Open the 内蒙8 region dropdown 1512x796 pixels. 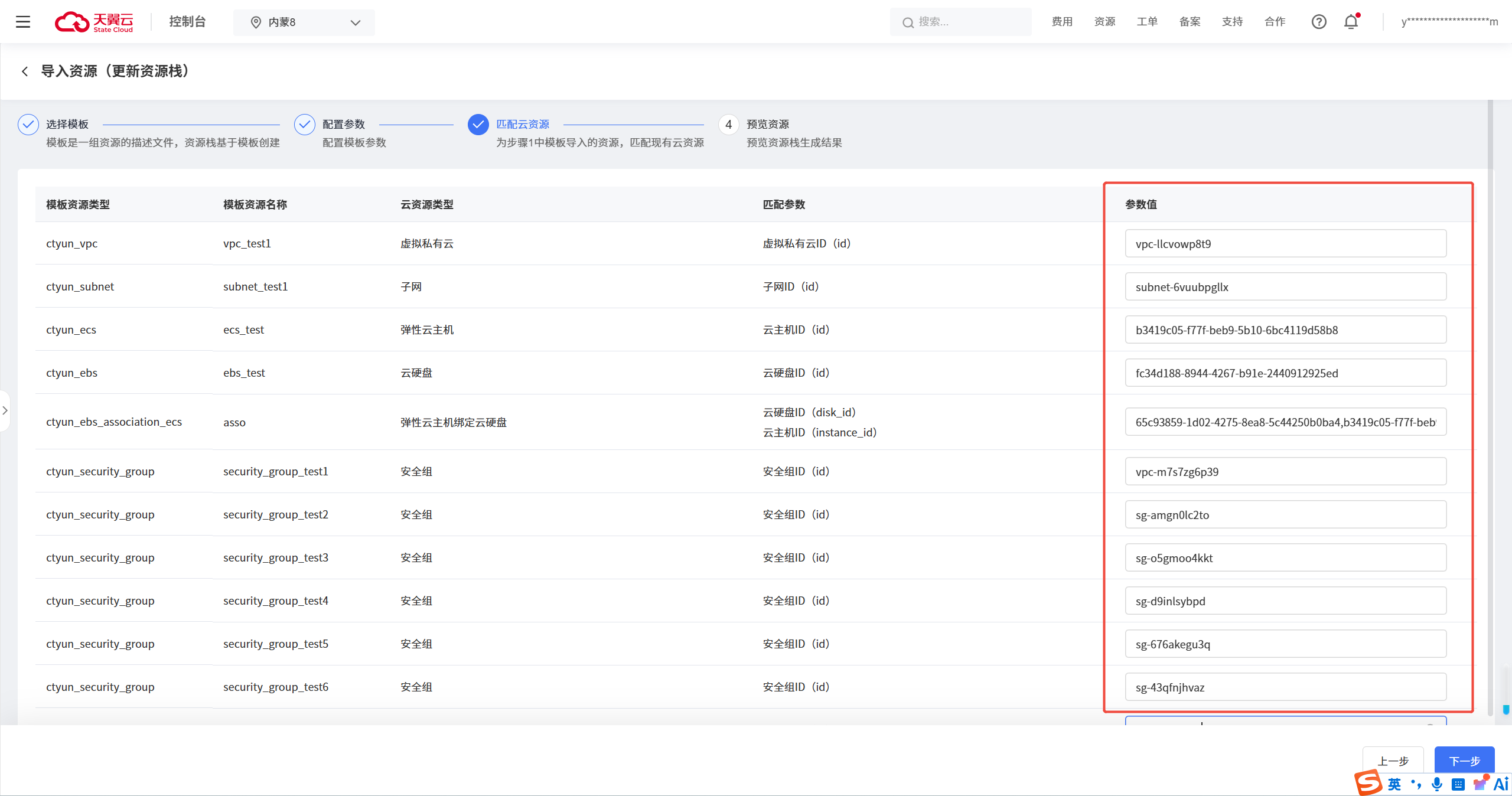coord(304,22)
